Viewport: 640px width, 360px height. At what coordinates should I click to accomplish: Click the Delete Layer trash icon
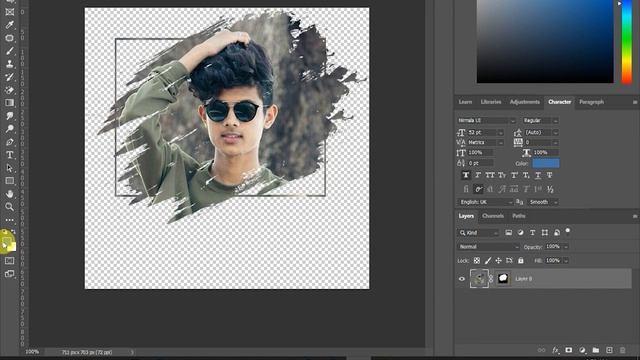coord(622,350)
